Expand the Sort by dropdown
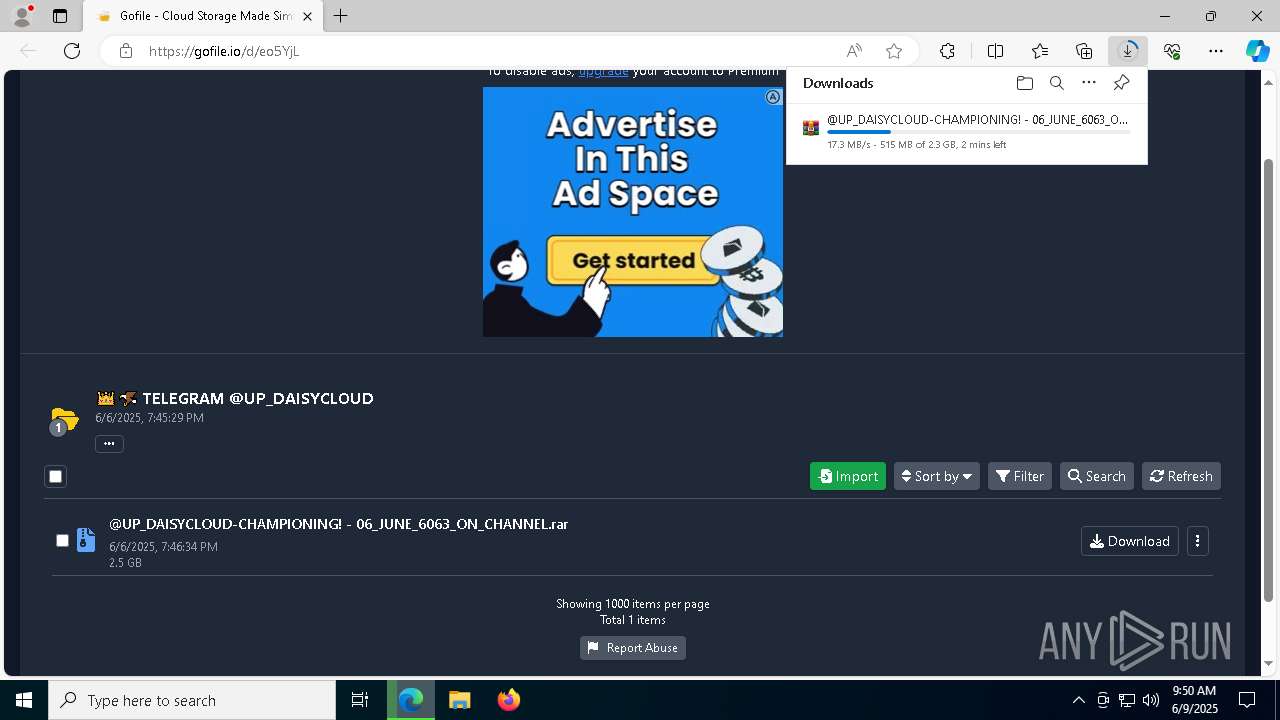The image size is (1280, 720). click(937, 476)
